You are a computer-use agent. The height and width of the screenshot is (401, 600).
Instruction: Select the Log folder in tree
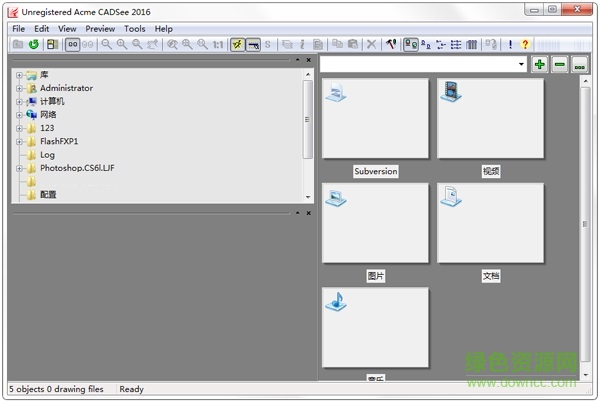tap(47, 155)
